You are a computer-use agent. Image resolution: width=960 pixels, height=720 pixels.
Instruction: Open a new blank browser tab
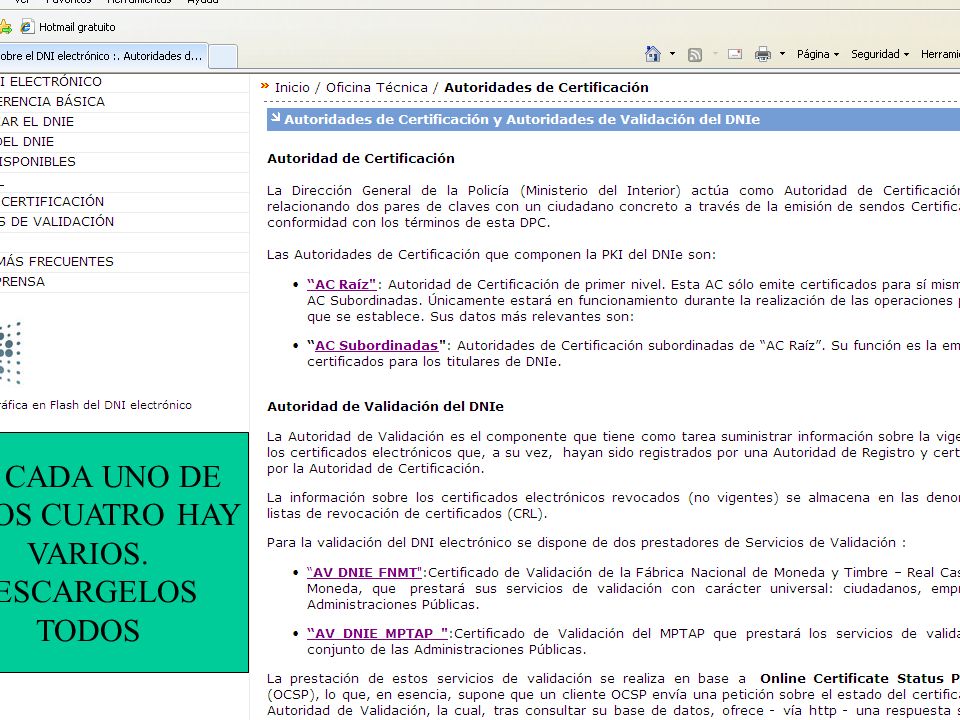223,56
